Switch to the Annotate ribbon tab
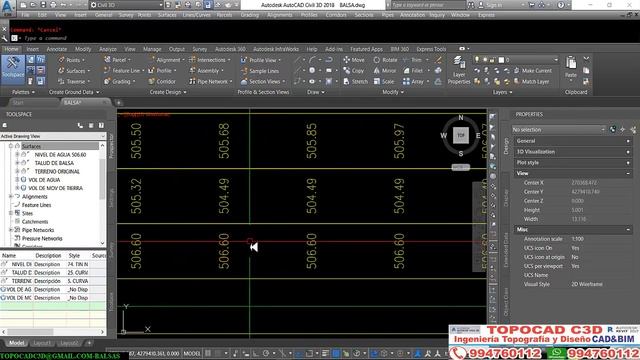Screen dimensions: 640x360 pyautogui.click(x=56, y=49)
